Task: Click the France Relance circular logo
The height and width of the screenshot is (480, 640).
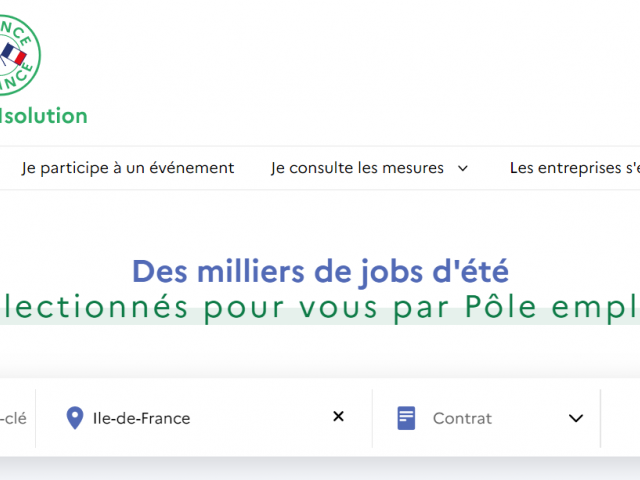Action: (20, 55)
